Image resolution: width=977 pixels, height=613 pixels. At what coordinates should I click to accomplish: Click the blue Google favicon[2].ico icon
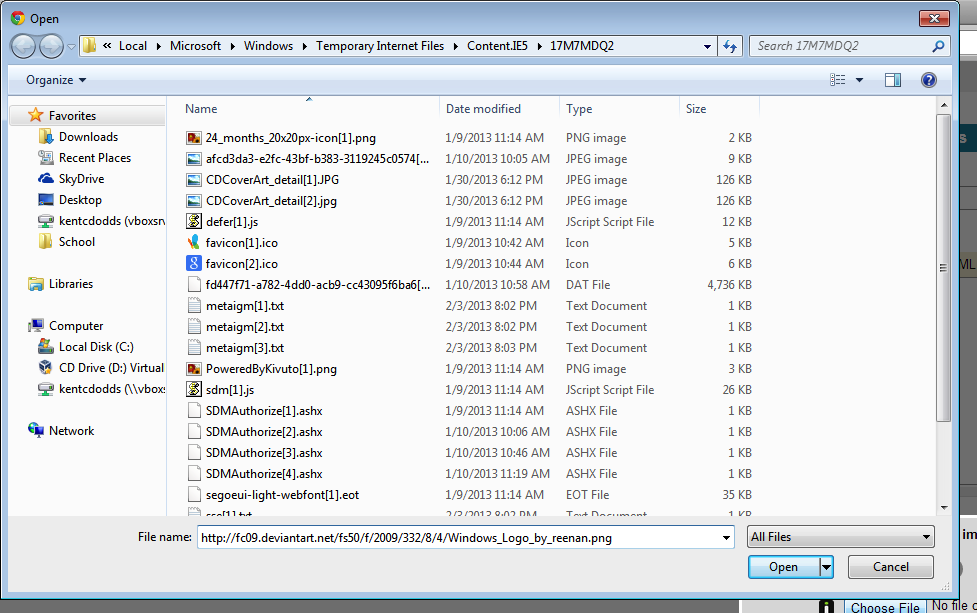pyautogui.click(x=194, y=264)
